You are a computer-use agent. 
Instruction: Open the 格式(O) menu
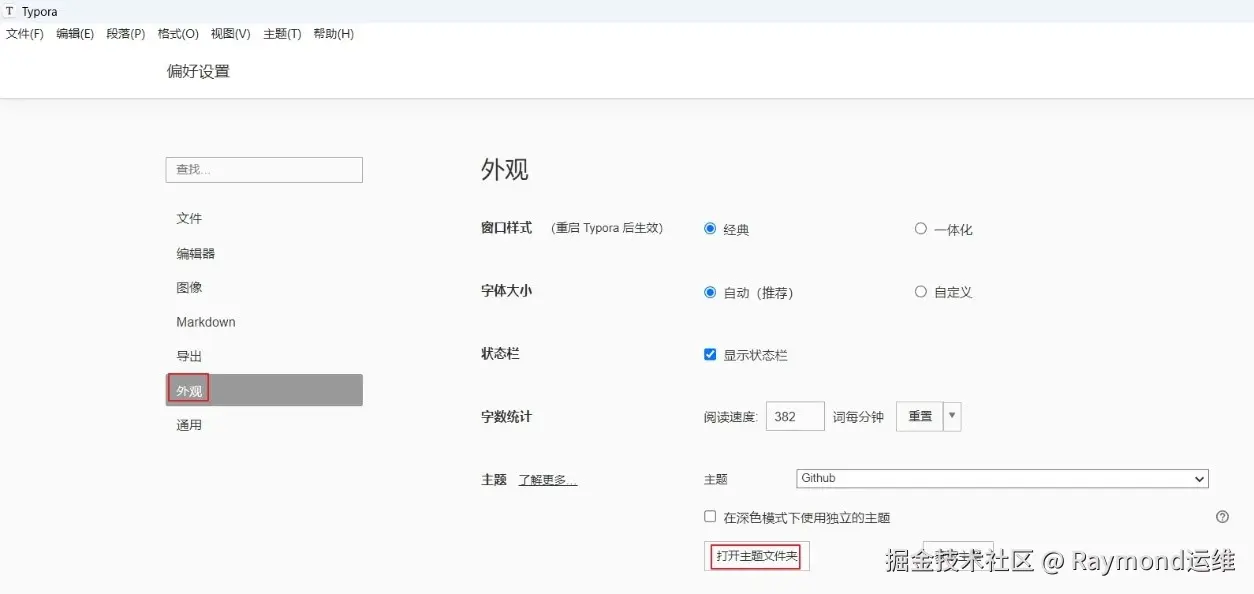coord(178,34)
